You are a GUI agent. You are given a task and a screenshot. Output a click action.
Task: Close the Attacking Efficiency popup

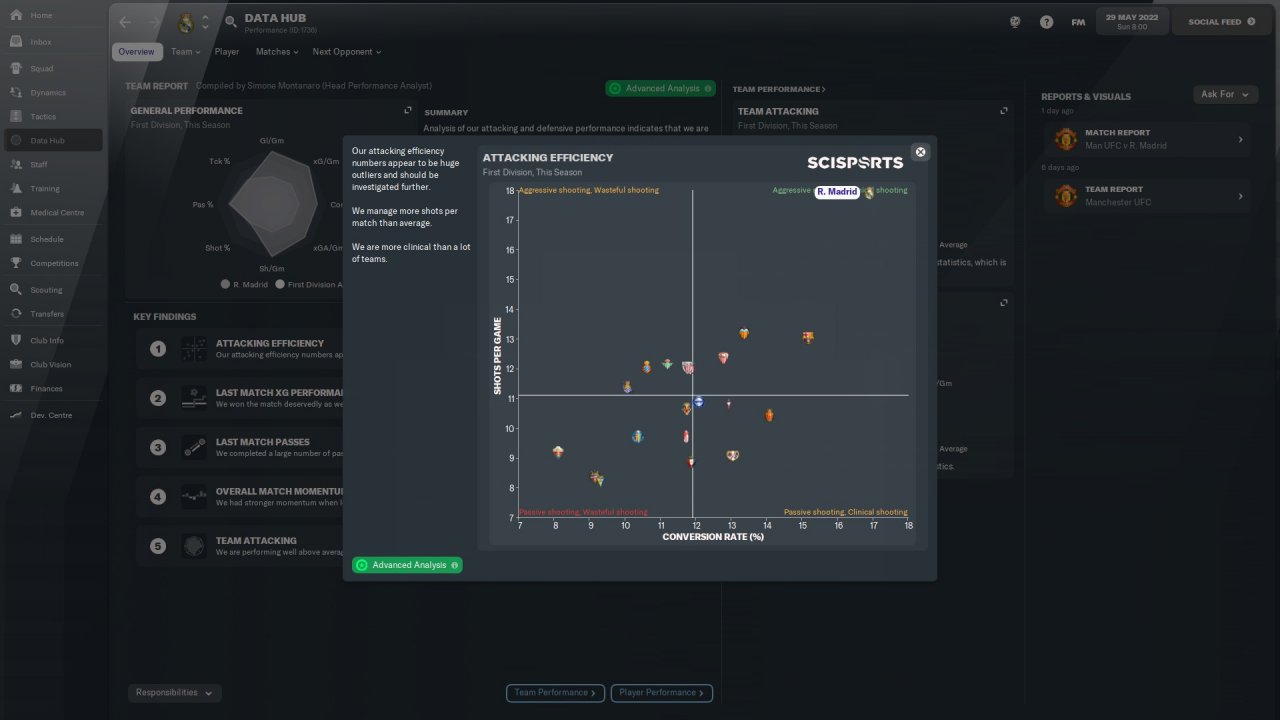[x=921, y=152]
